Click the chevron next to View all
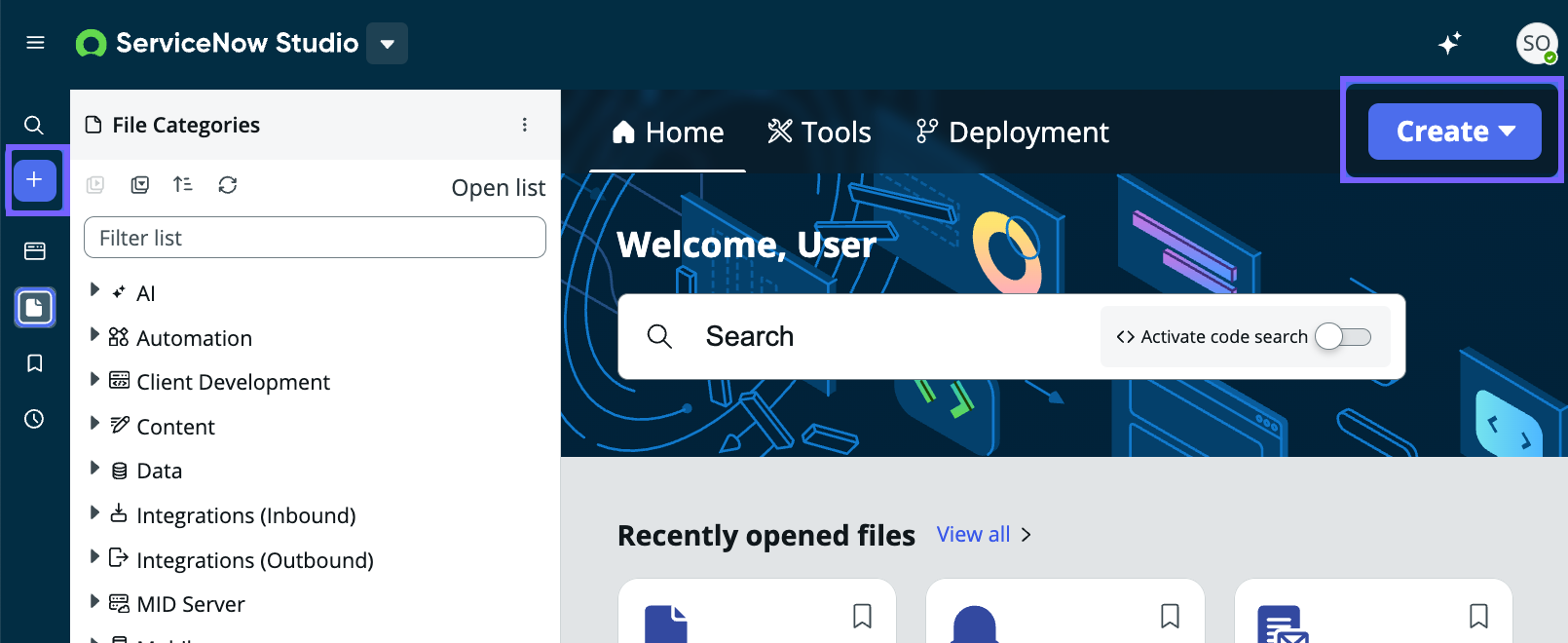 pyautogui.click(x=1026, y=535)
